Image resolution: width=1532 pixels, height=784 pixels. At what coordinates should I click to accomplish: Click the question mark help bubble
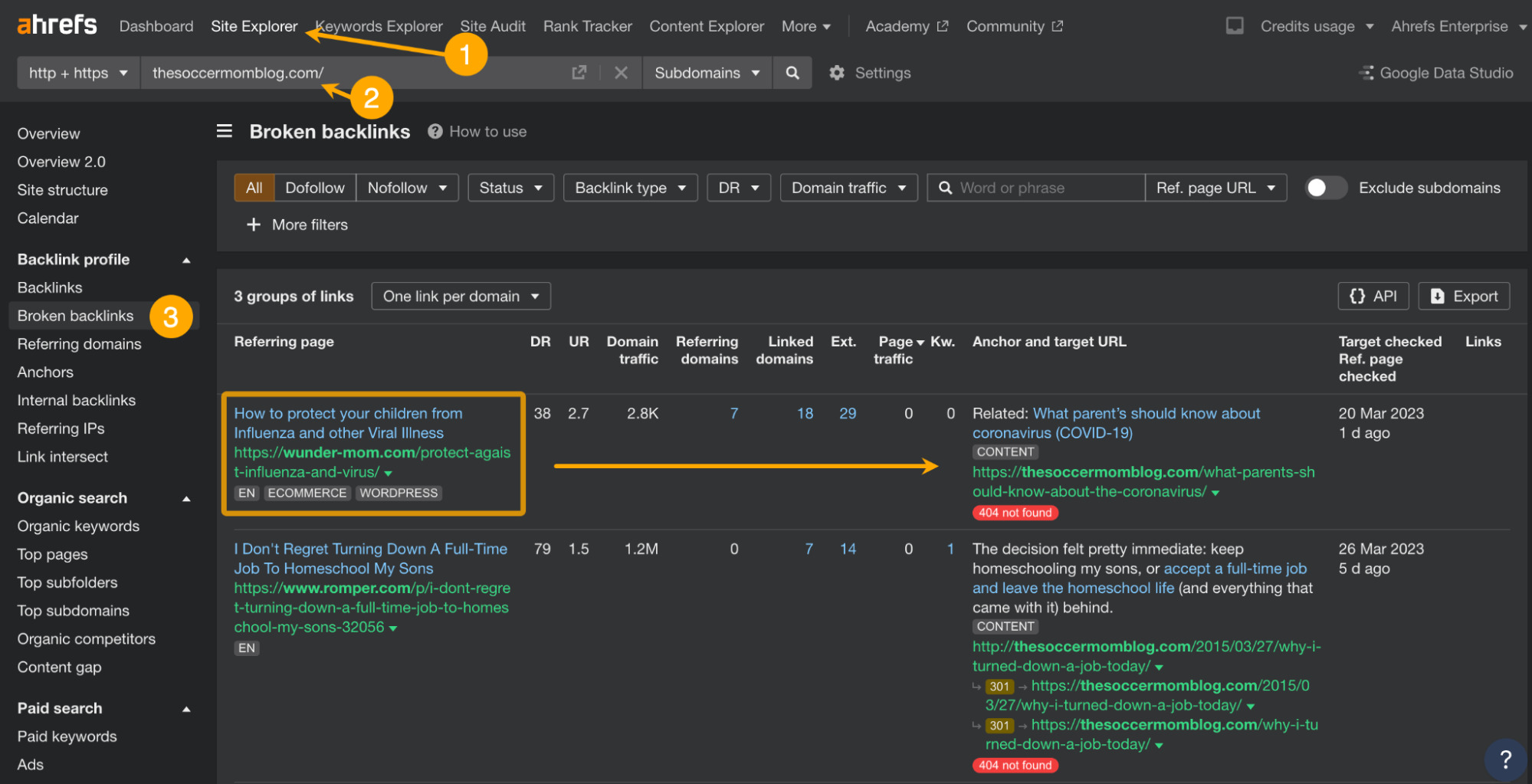(1504, 759)
